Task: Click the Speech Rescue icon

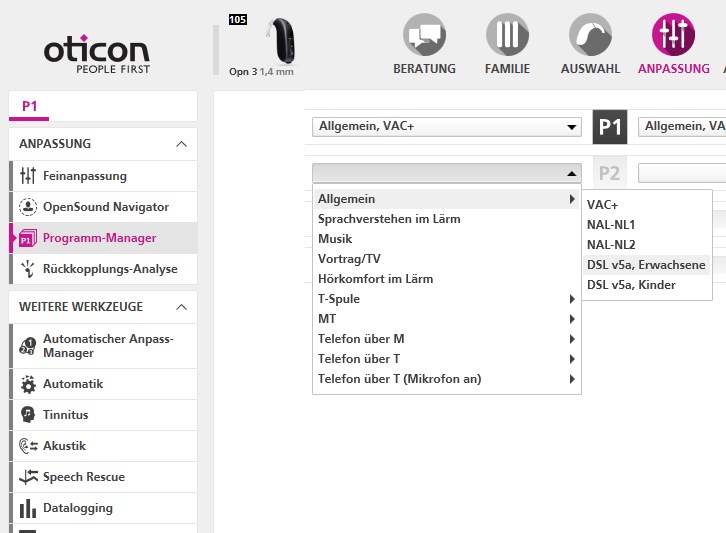Action: (x=28, y=477)
